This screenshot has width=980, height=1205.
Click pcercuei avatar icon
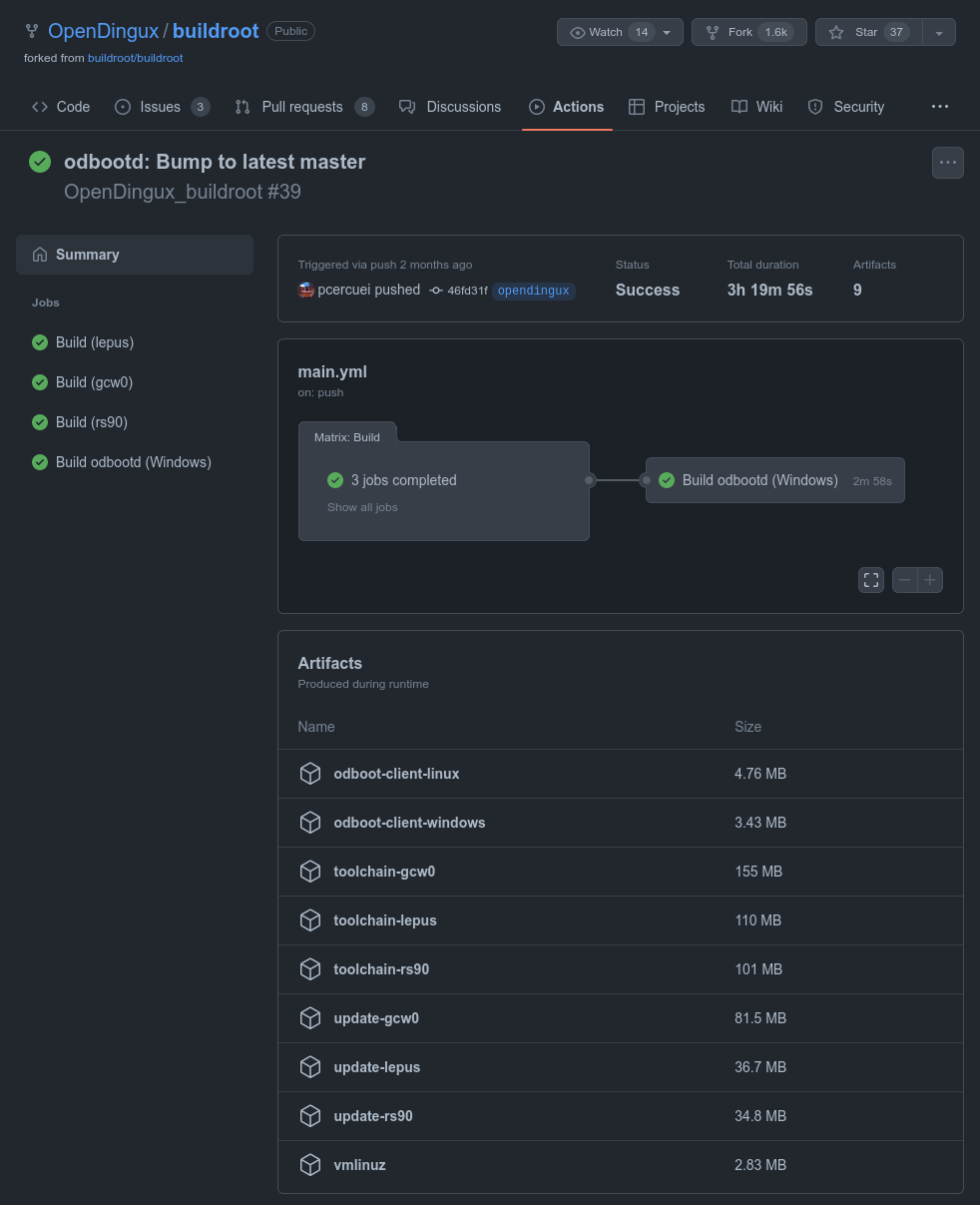[306, 290]
